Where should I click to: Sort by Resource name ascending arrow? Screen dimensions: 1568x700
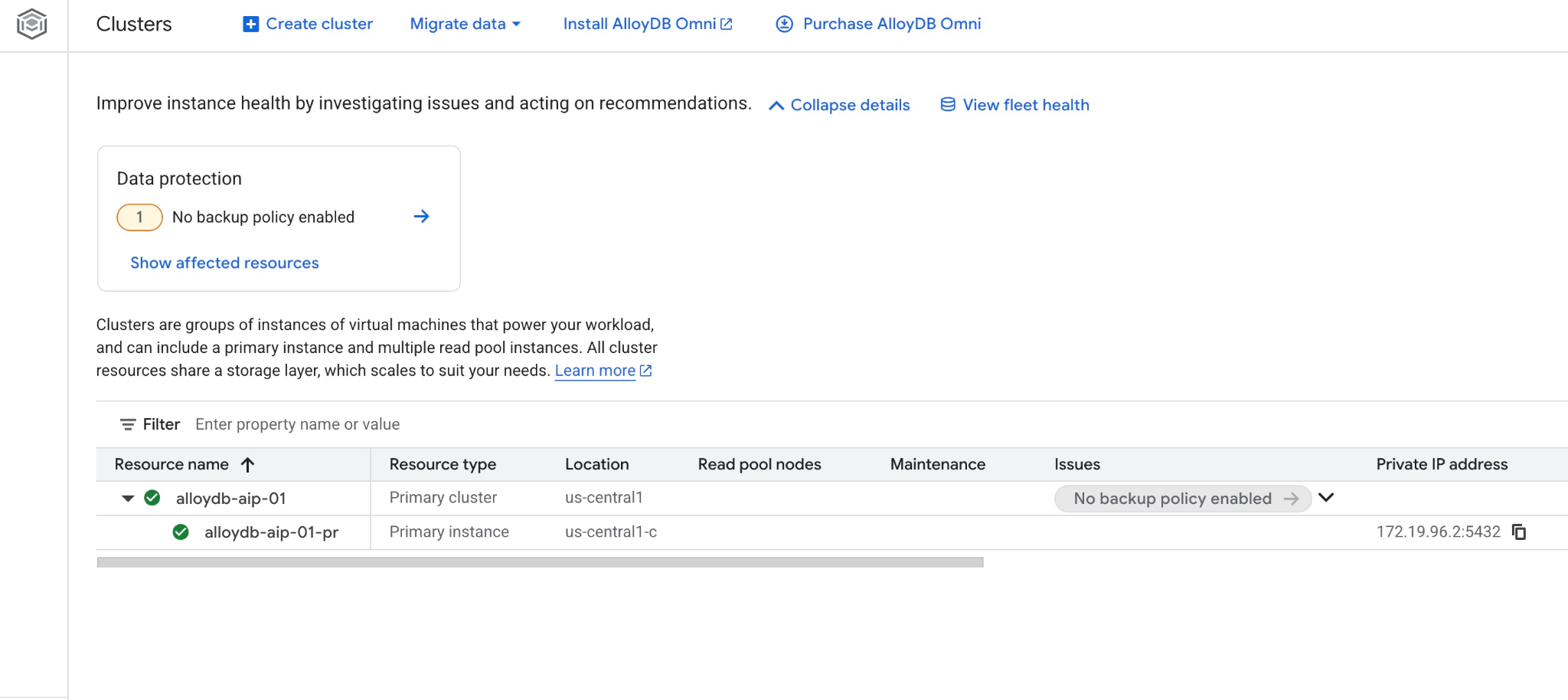pyautogui.click(x=247, y=465)
